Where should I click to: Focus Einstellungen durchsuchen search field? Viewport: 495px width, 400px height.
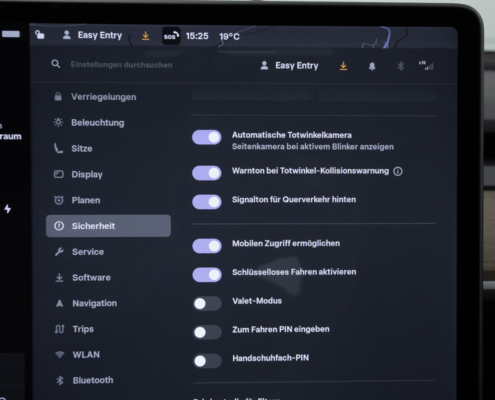pyautogui.click(x=121, y=65)
